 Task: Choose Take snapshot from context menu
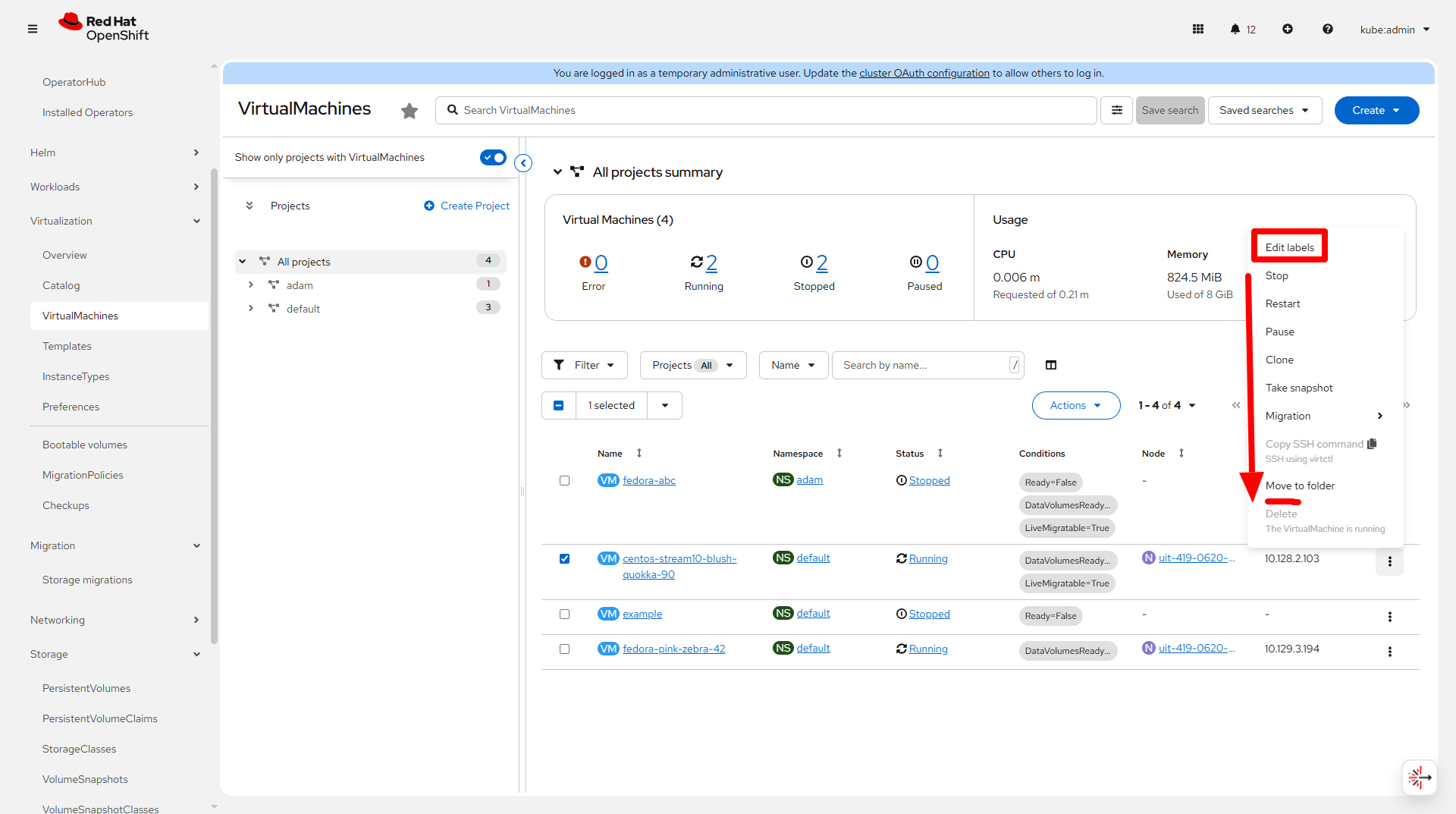click(1298, 388)
